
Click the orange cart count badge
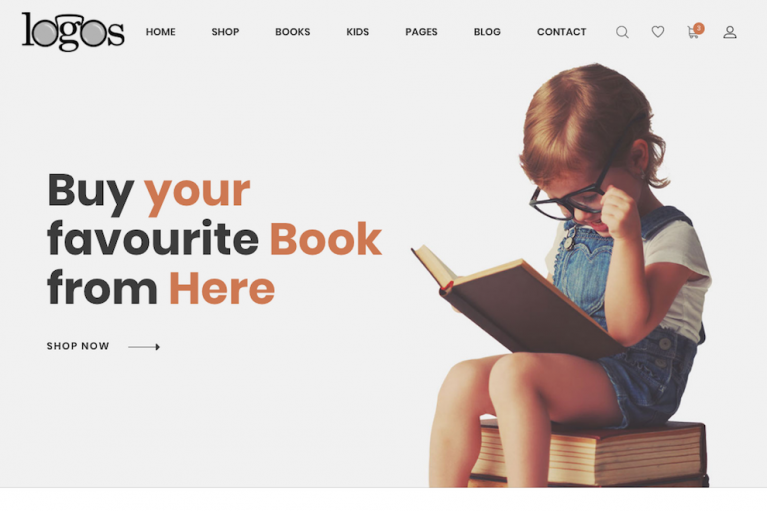[699, 28]
